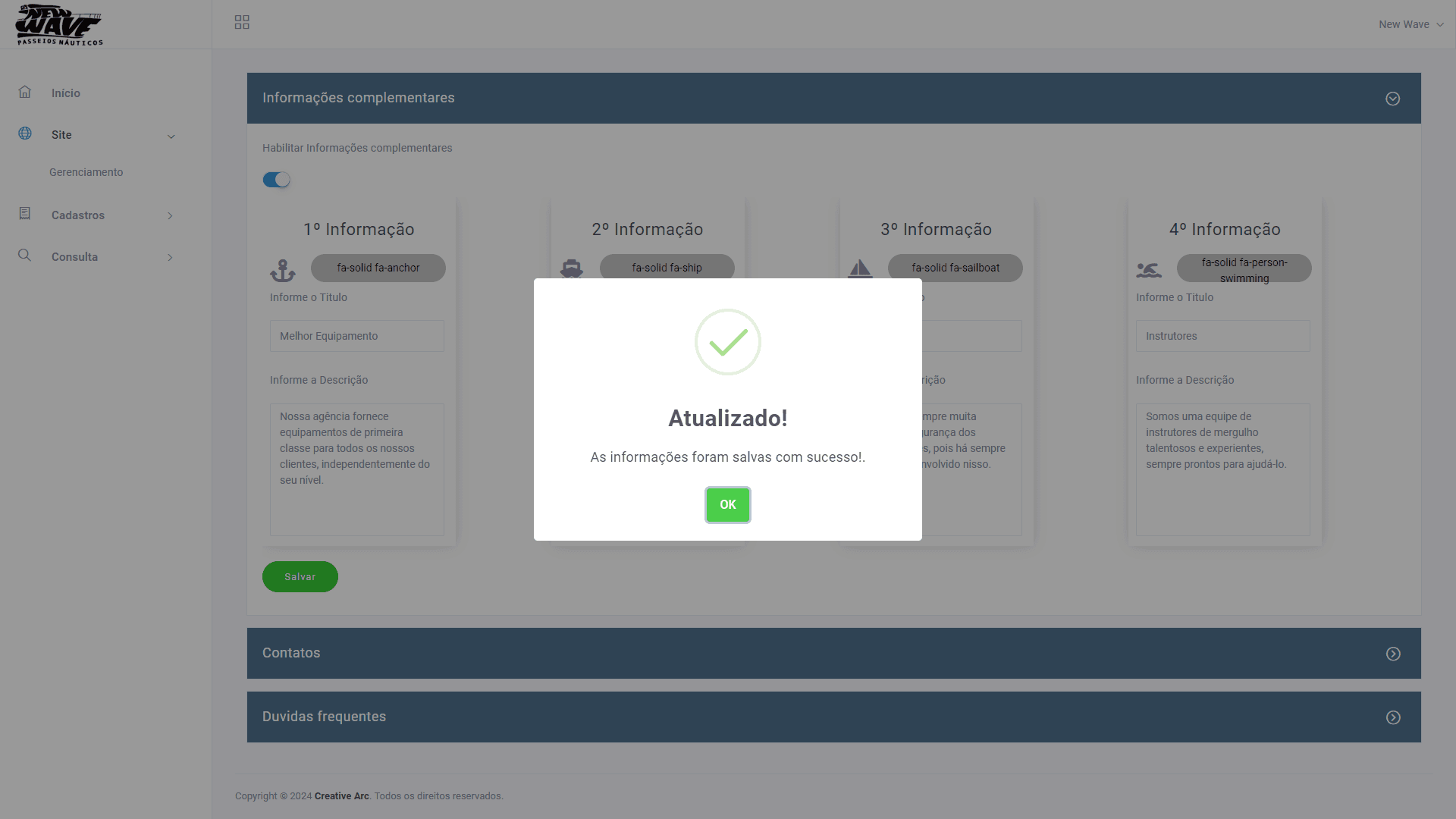Expand the Duvidas frequentes section
This screenshot has height=819, width=1456.
pos(1393,717)
